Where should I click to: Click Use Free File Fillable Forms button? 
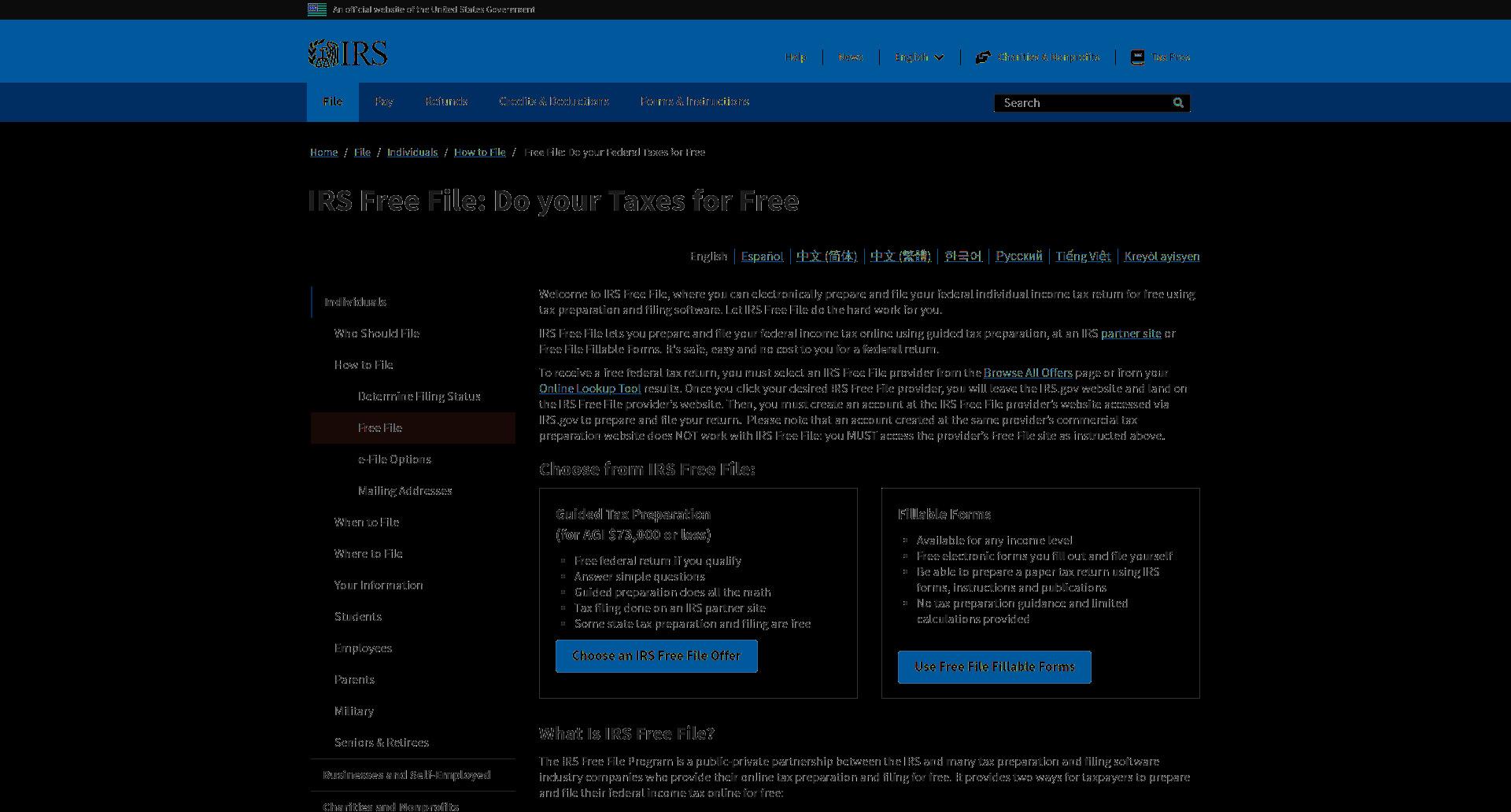click(994, 667)
